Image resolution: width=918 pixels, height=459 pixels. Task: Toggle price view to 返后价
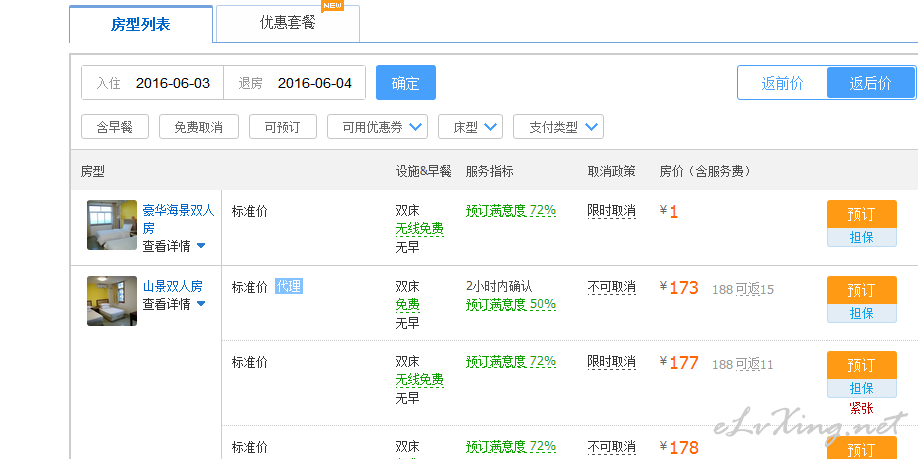[x=871, y=83]
